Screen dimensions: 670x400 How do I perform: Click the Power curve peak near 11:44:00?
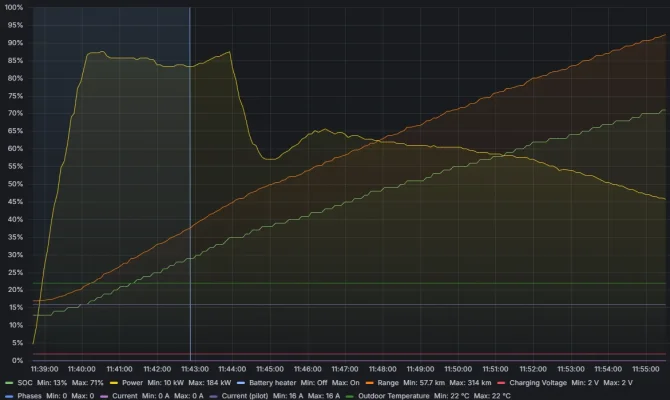[230, 52]
